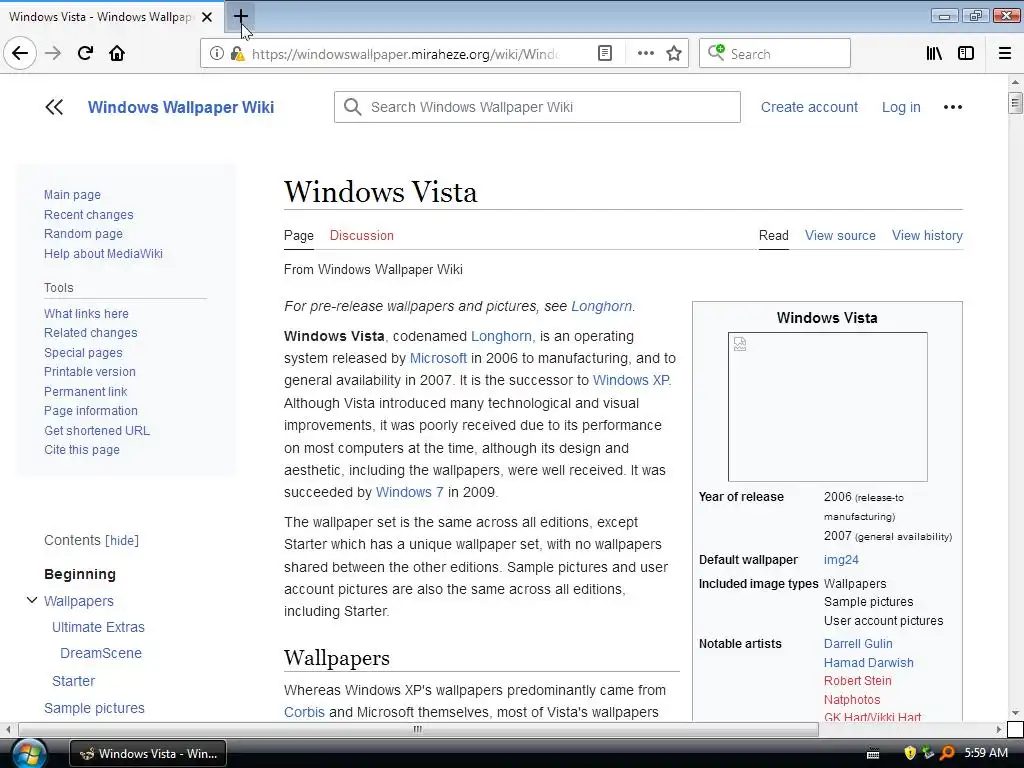1024x768 pixels.
Task: Open Help about MediaWiki
Action: pos(103,253)
